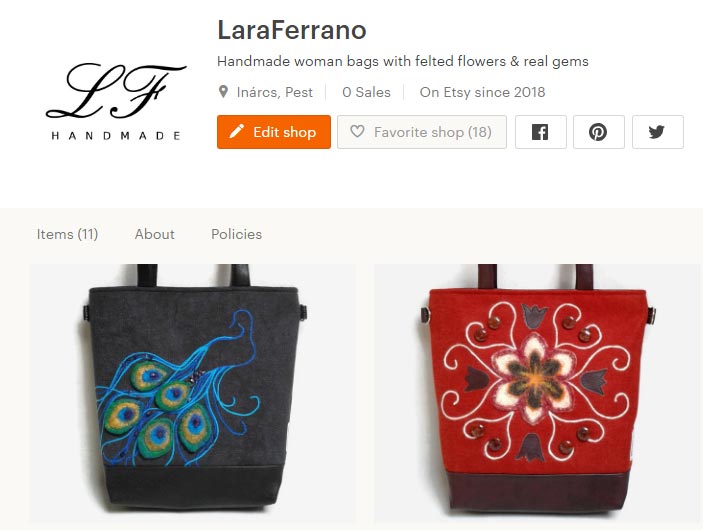Open the About tab
The width and height of the screenshot is (703, 530).
[x=155, y=234]
